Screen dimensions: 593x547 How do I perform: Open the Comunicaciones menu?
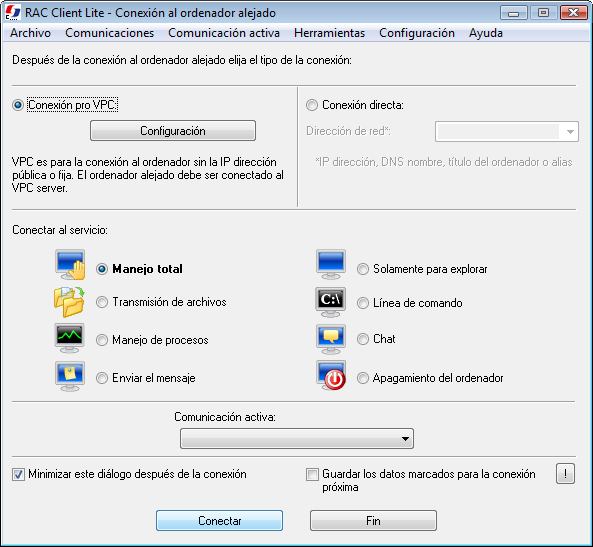tap(109, 33)
